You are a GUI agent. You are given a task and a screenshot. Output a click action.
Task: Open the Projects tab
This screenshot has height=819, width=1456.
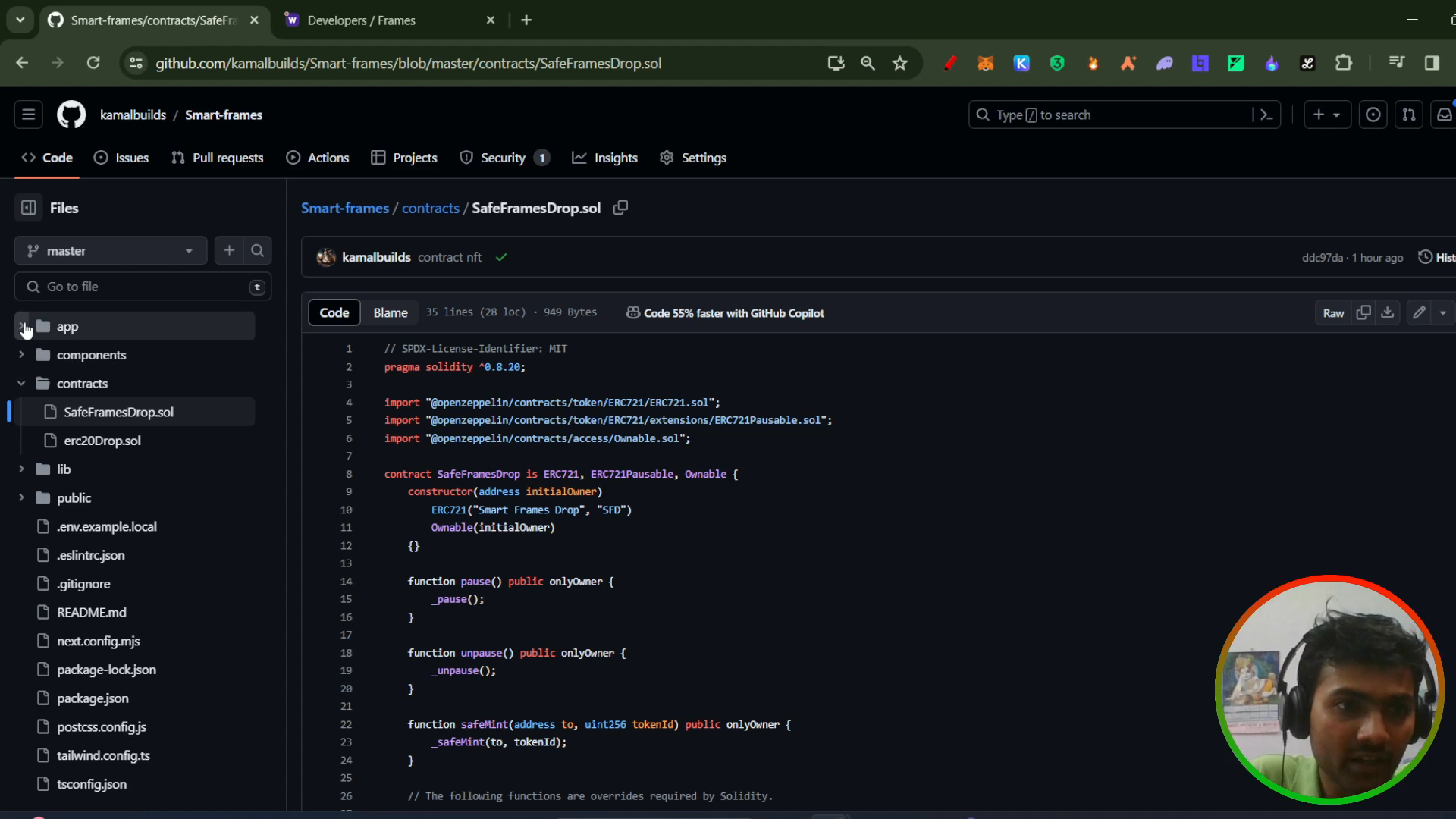coord(404,158)
